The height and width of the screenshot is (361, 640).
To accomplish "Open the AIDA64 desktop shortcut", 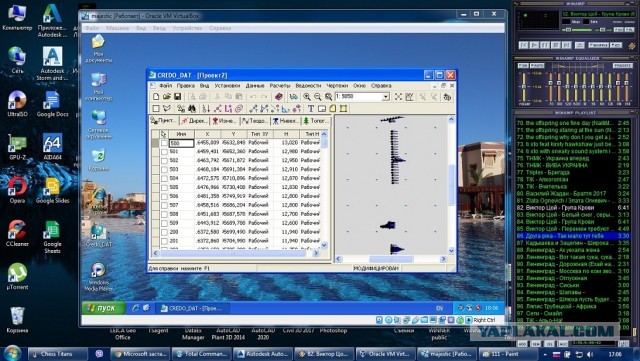I will click(x=52, y=147).
